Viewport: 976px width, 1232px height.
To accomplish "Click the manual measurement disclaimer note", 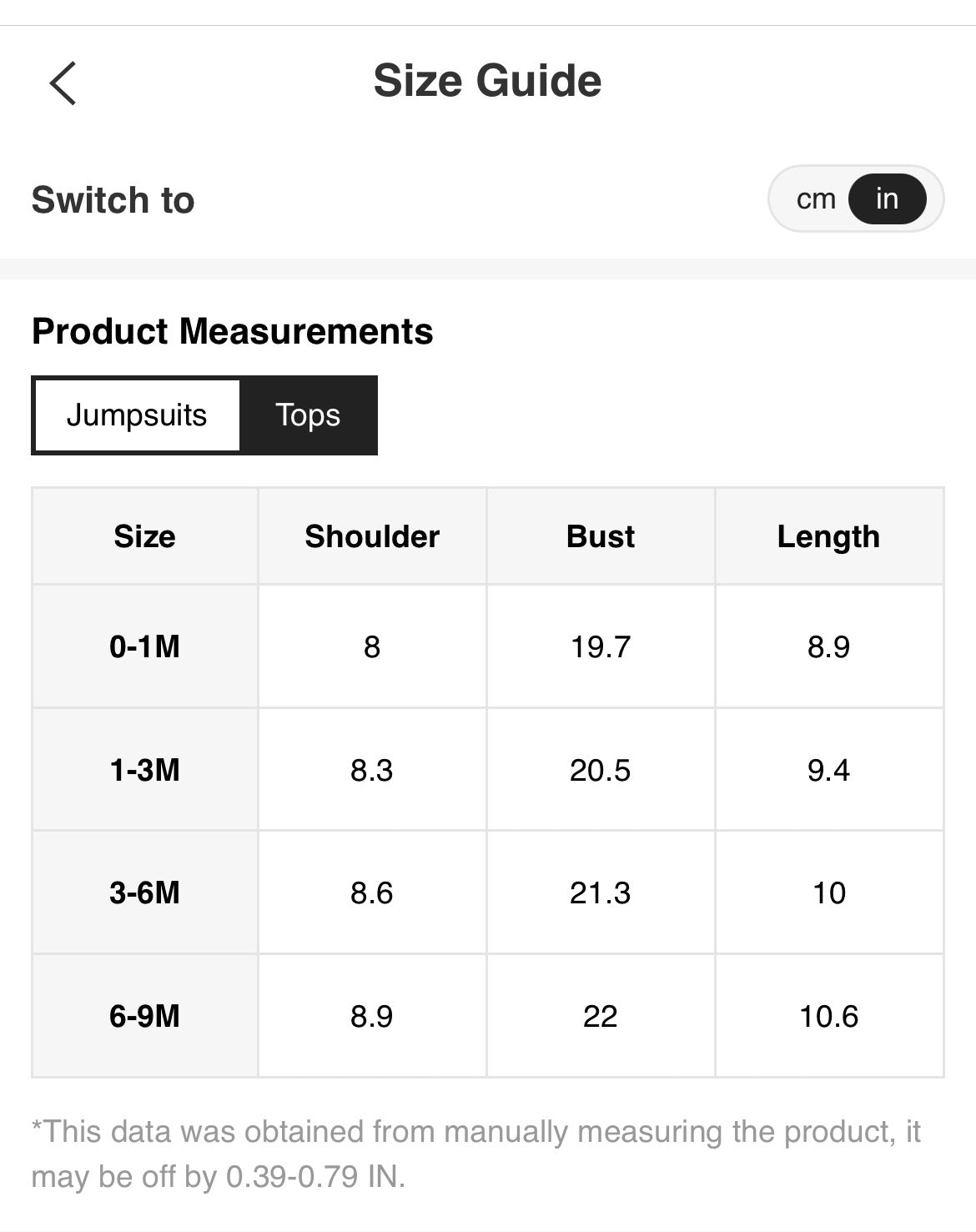I will (x=475, y=1154).
